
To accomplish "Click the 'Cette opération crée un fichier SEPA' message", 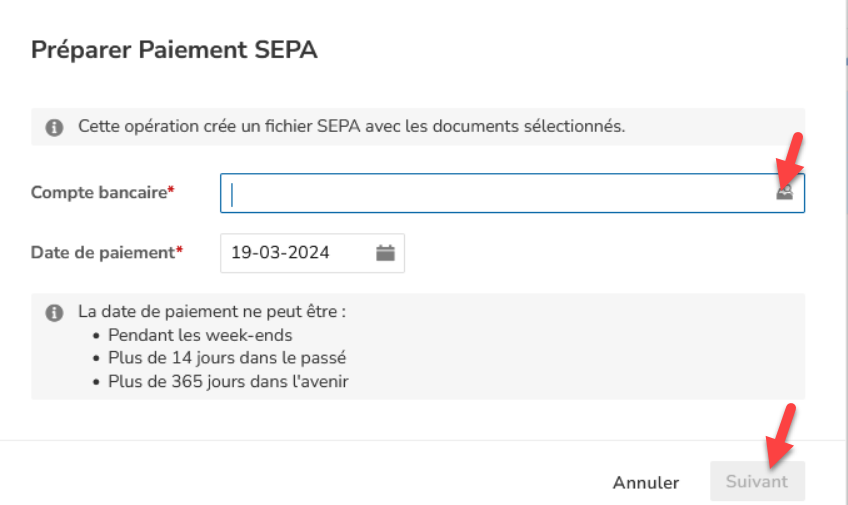I will coord(352,127).
